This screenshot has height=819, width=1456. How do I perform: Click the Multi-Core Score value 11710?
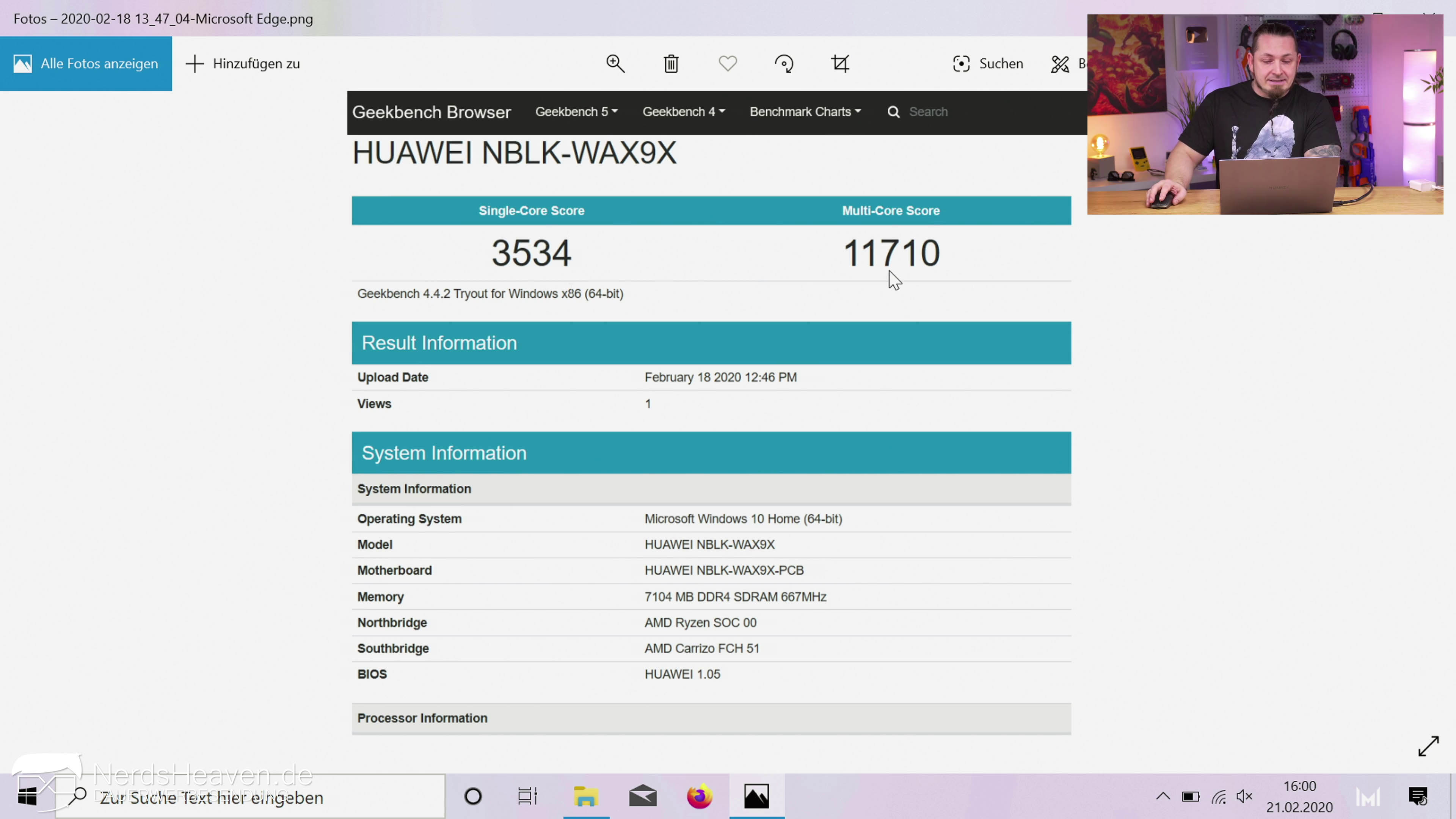[891, 253]
